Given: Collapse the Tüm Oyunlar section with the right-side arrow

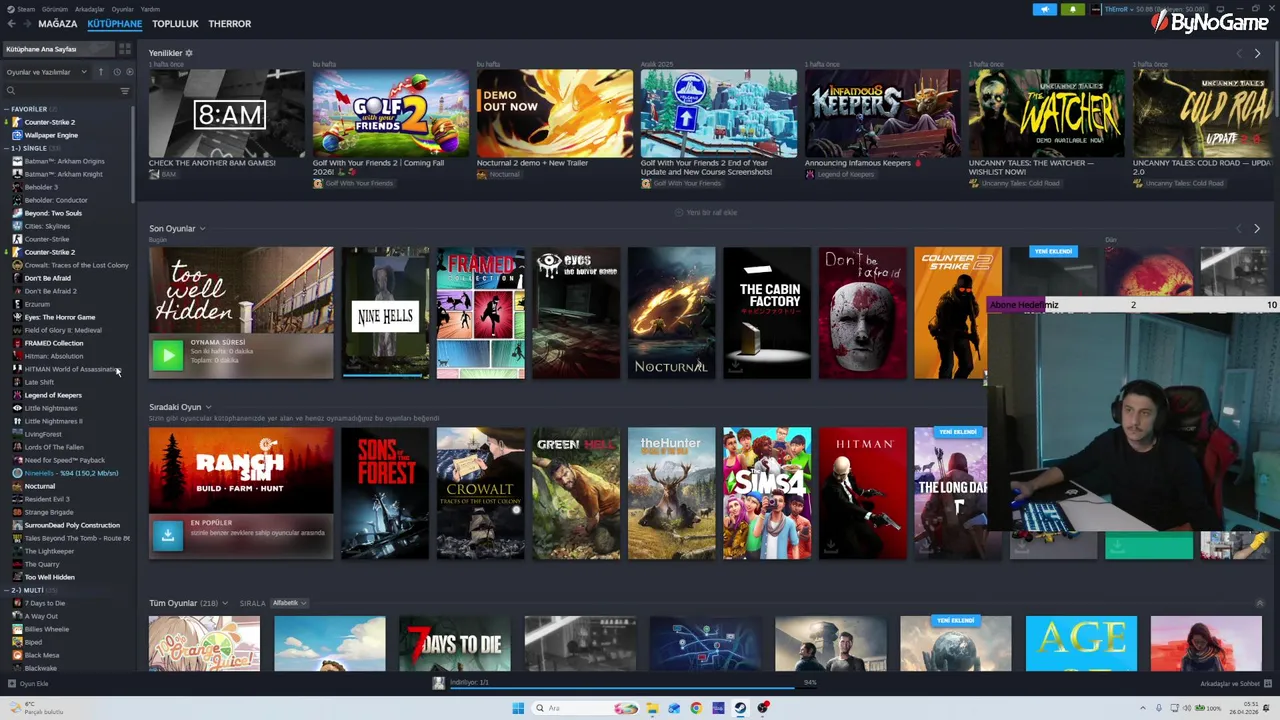Looking at the screenshot, I should [x=1260, y=603].
